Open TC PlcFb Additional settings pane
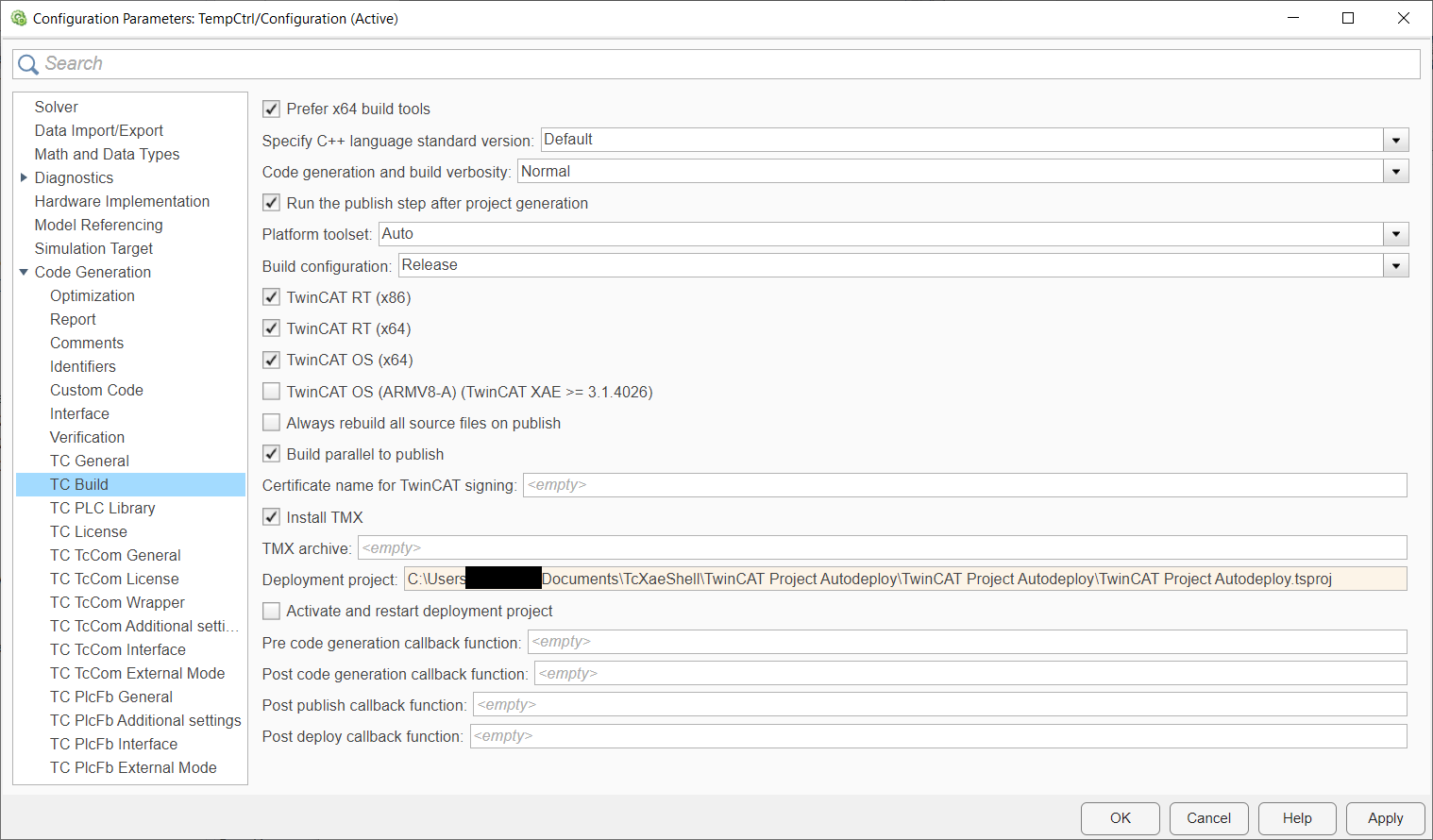The width and height of the screenshot is (1433, 840). click(145, 720)
